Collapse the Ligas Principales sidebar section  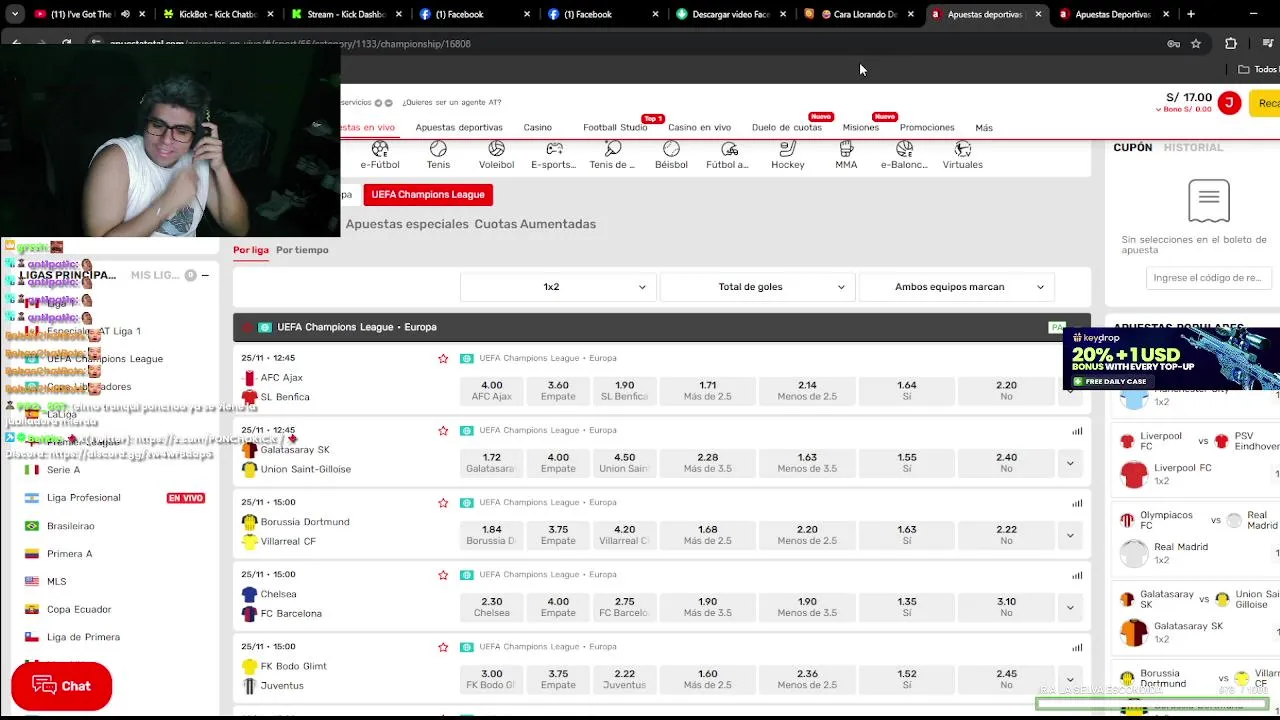point(205,275)
